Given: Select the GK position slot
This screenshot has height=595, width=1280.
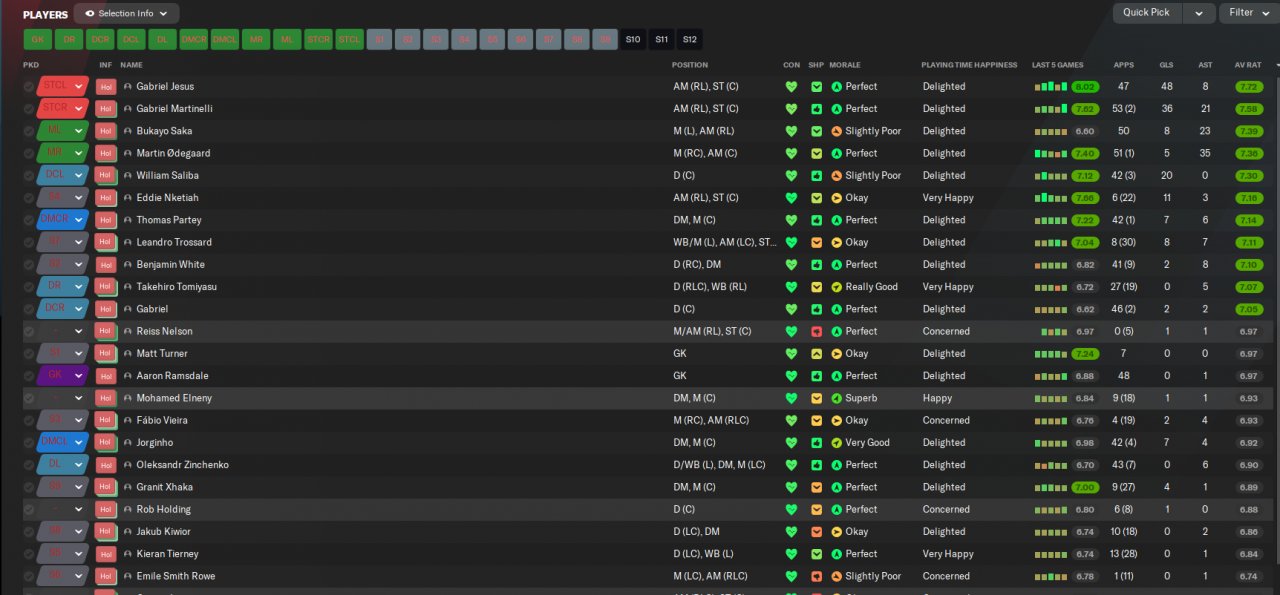Looking at the screenshot, I should point(38,40).
